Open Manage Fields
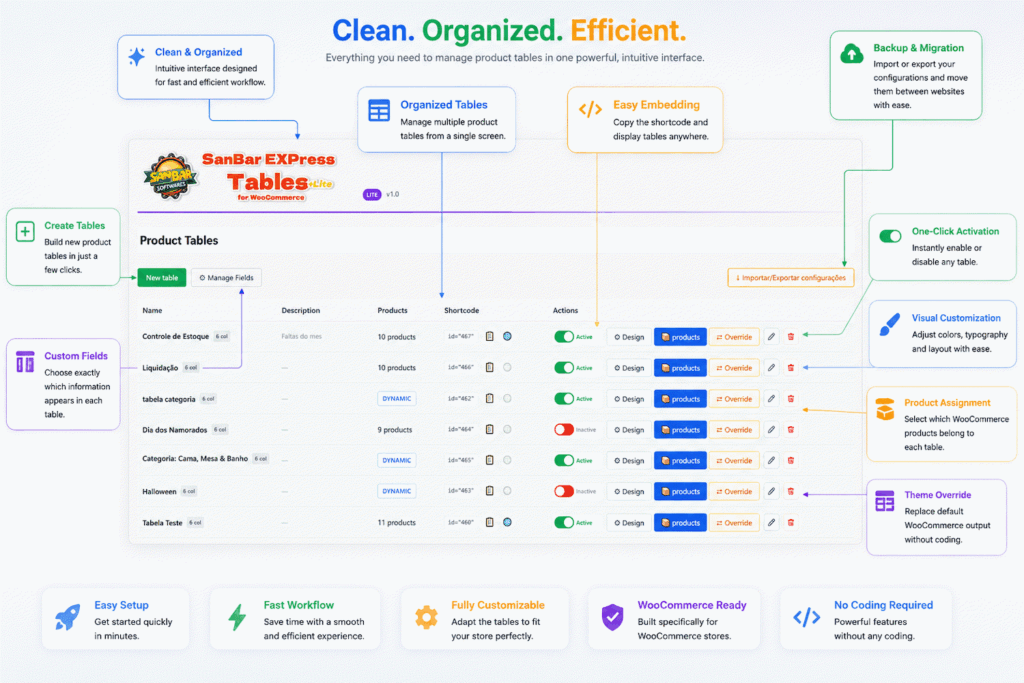Viewport: 1024px width, 683px height. point(227,278)
